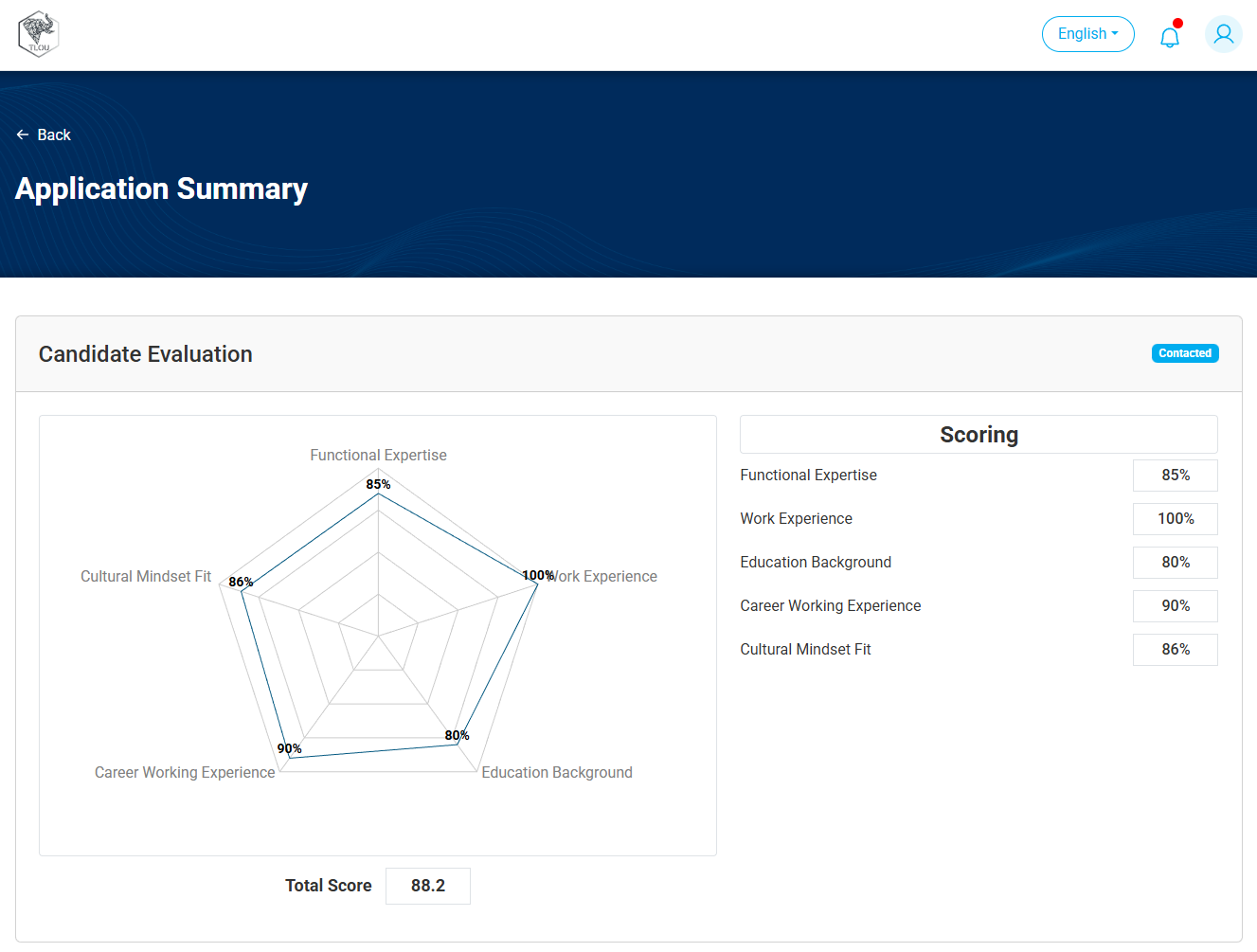
Task: Open the notifications bell
Action: click(1170, 36)
